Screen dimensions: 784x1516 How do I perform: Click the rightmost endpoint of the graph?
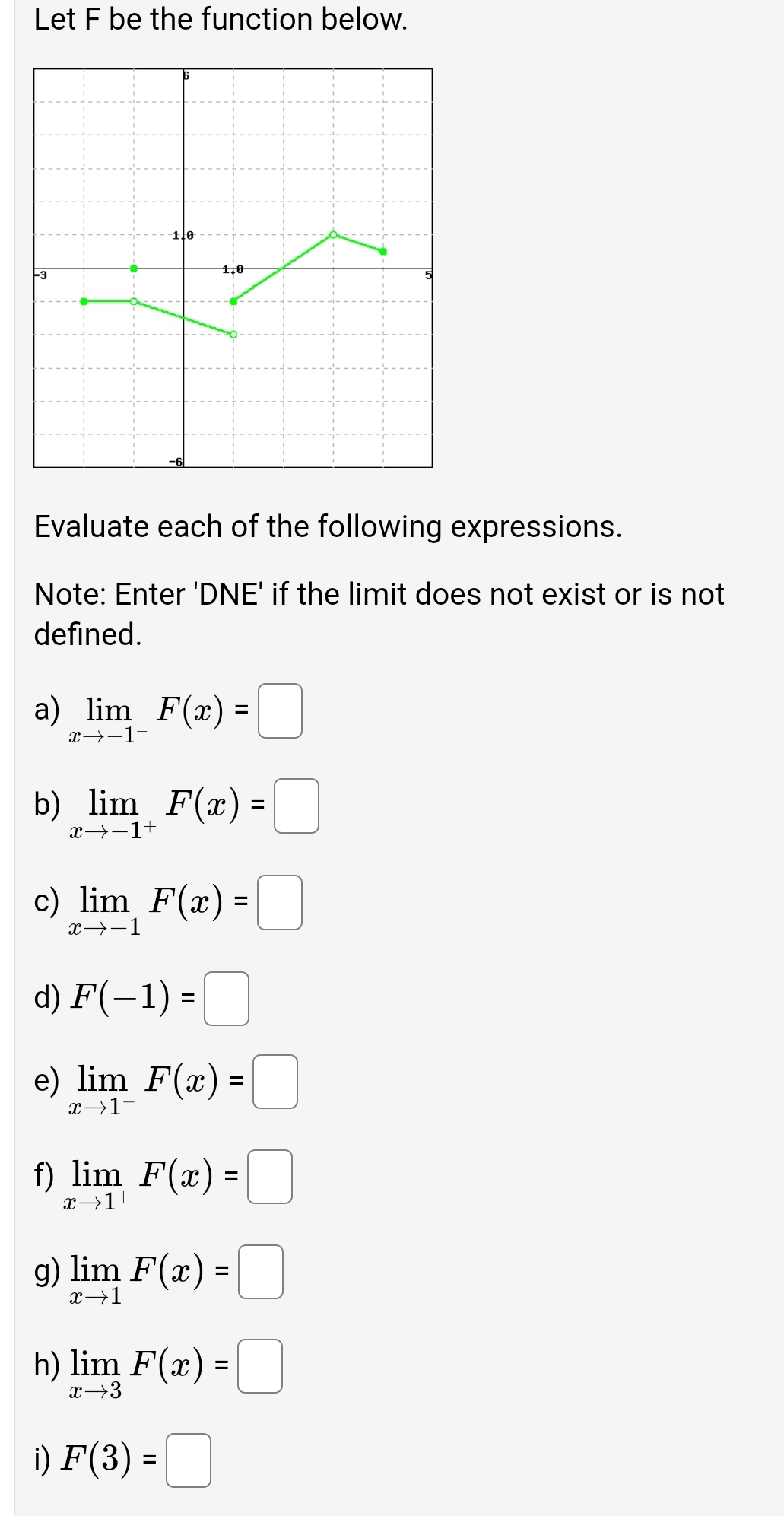[382, 250]
